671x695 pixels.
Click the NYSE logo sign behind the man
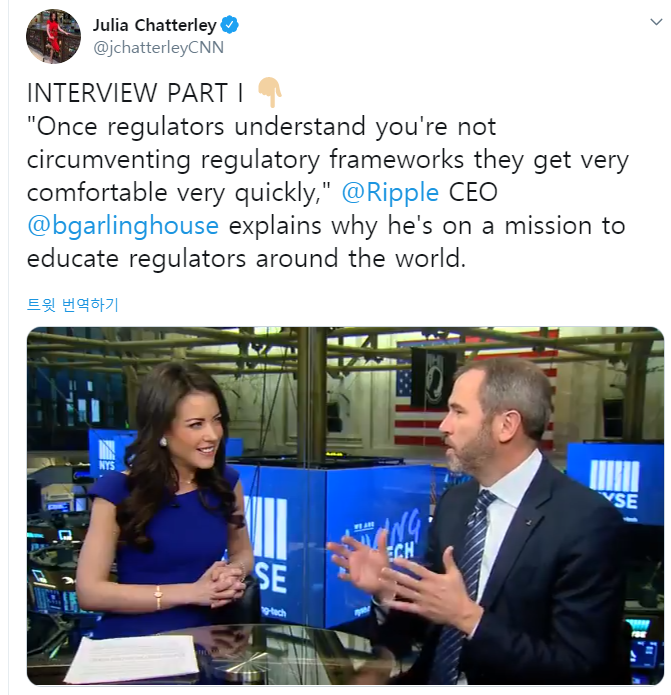tap(616, 484)
